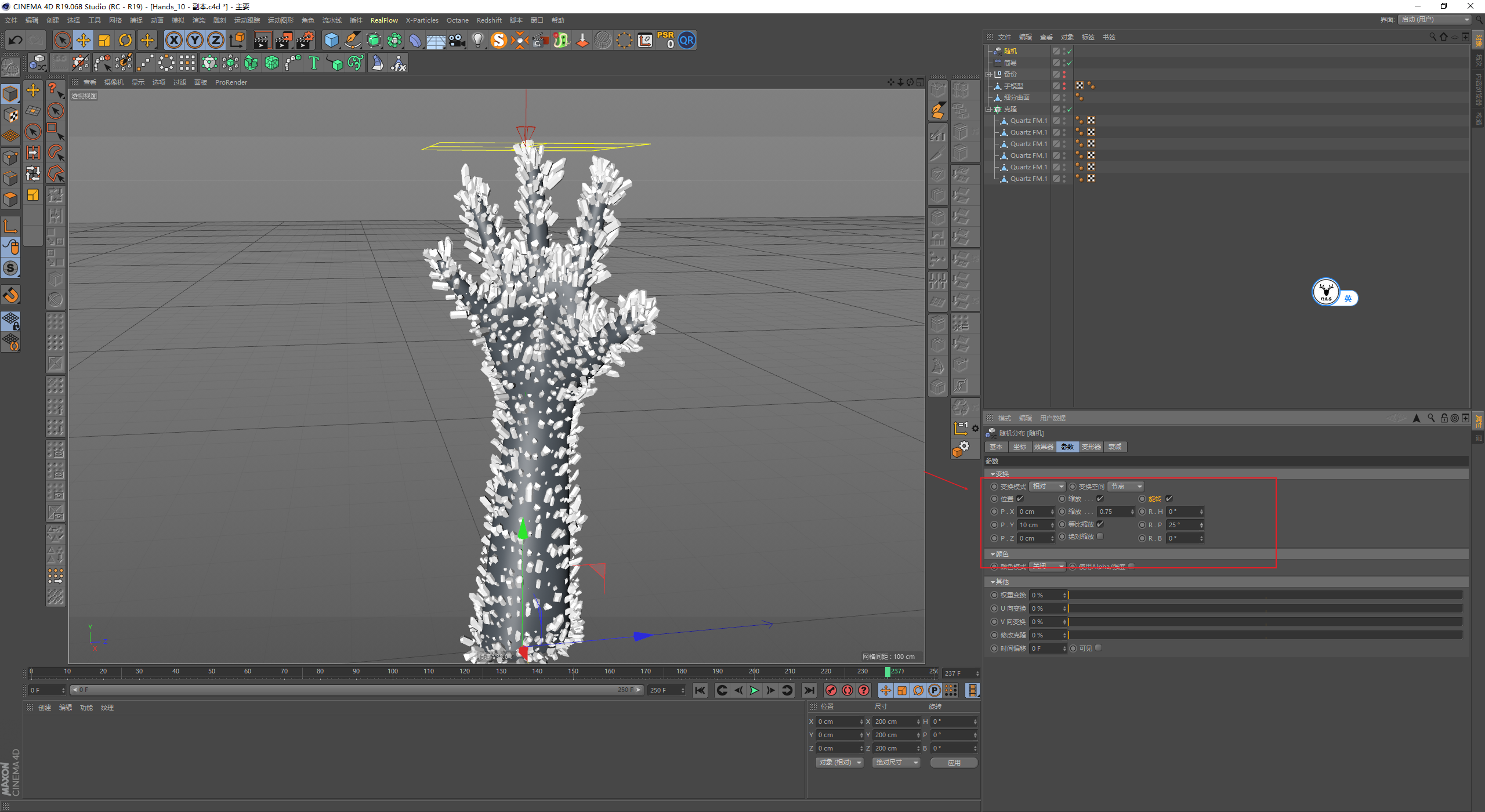Switch to the 效果器 effector tab
Image resolution: width=1485 pixels, height=812 pixels.
[x=1043, y=447]
